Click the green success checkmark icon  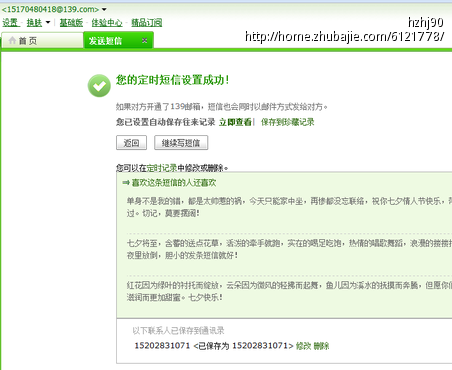click(x=99, y=86)
